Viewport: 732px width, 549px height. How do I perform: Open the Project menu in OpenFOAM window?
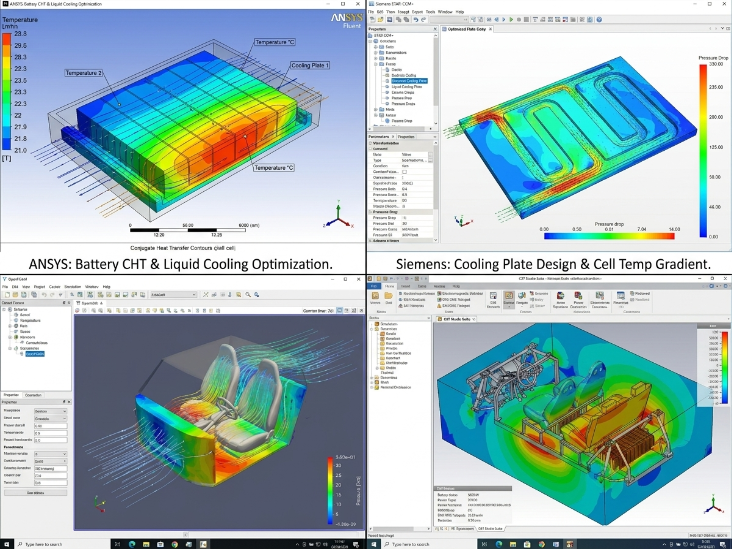tap(39, 287)
